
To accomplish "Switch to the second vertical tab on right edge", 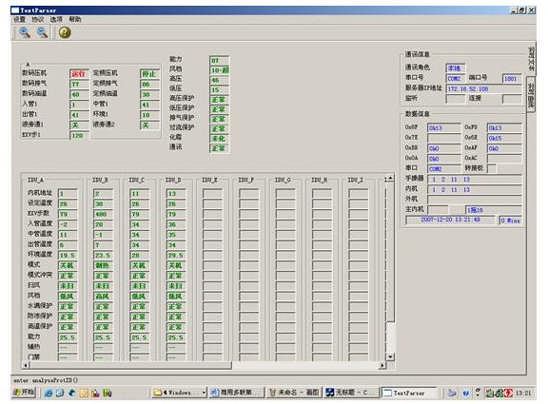I will (x=531, y=93).
